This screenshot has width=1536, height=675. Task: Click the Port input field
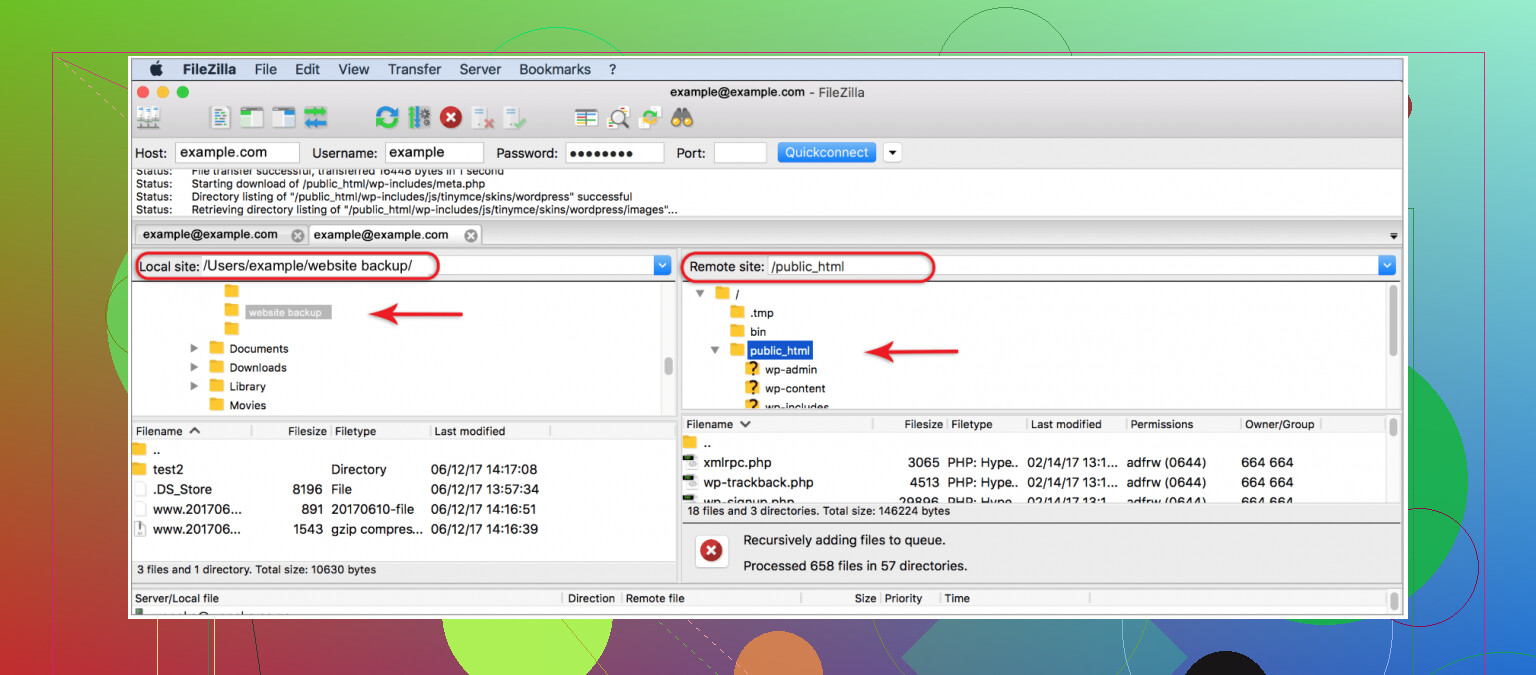tap(740, 153)
